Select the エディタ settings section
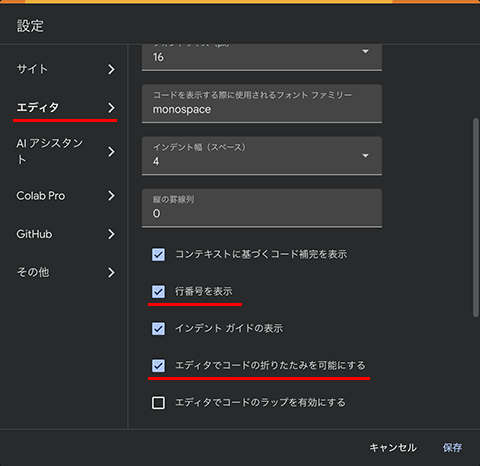Viewport: 480px width, 466px height. 65,108
